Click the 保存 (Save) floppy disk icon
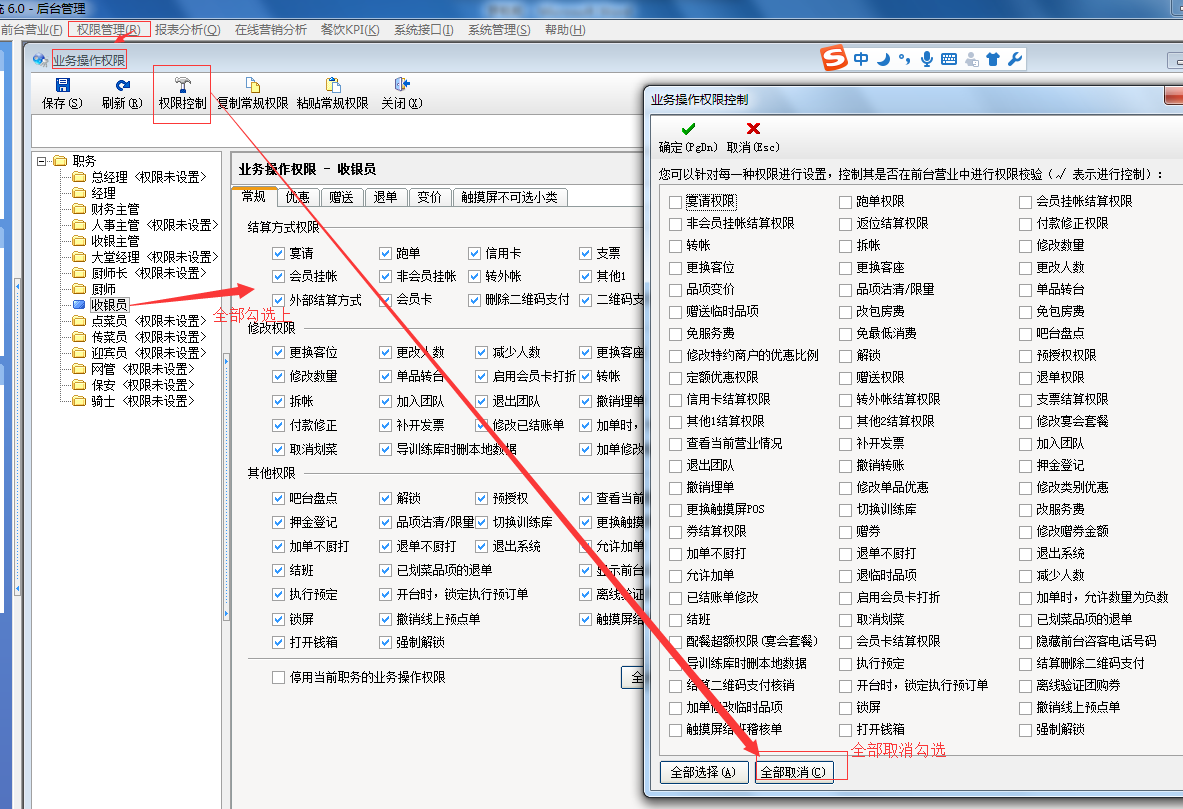The image size is (1183, 809). [x=62, y=86]
